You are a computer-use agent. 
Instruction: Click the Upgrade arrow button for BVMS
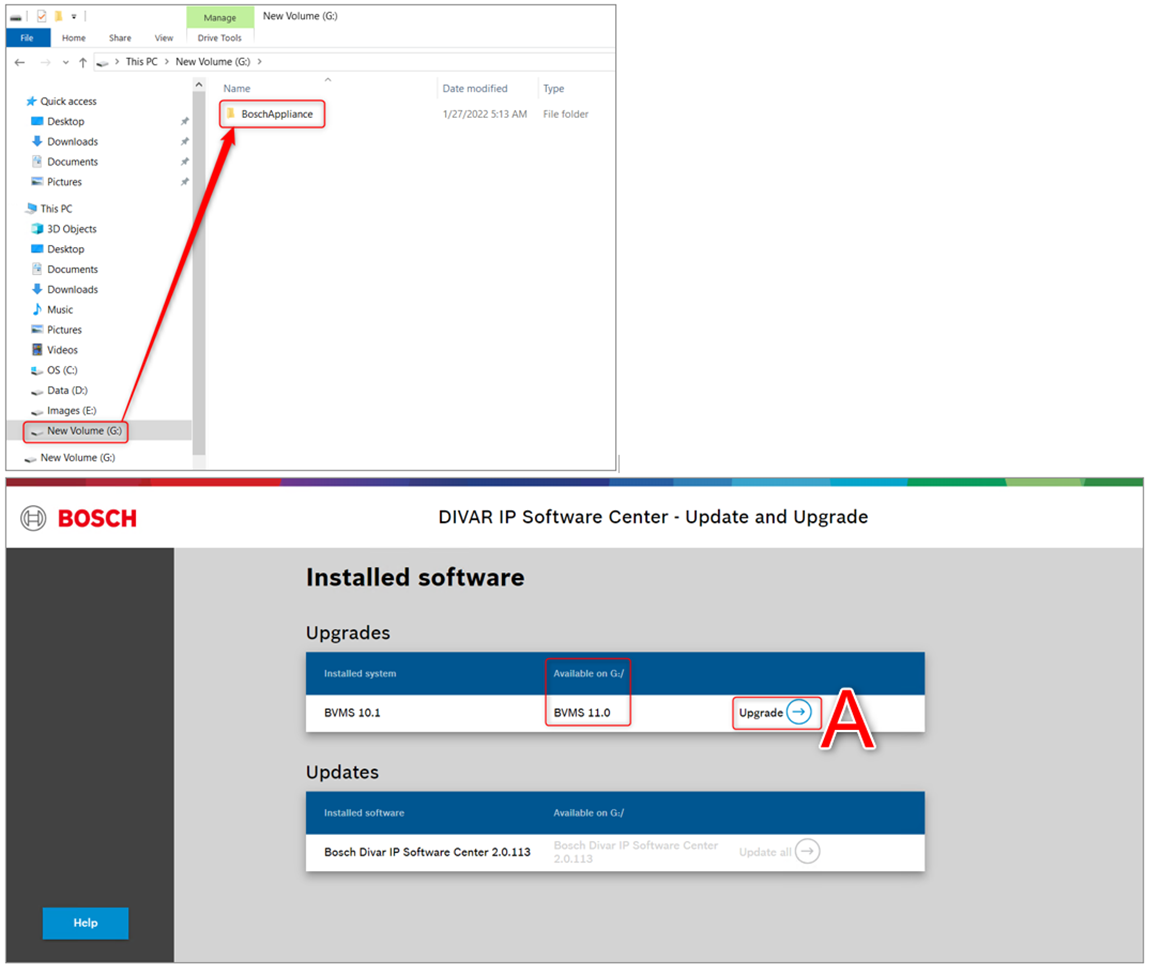[x=799, y=712]
